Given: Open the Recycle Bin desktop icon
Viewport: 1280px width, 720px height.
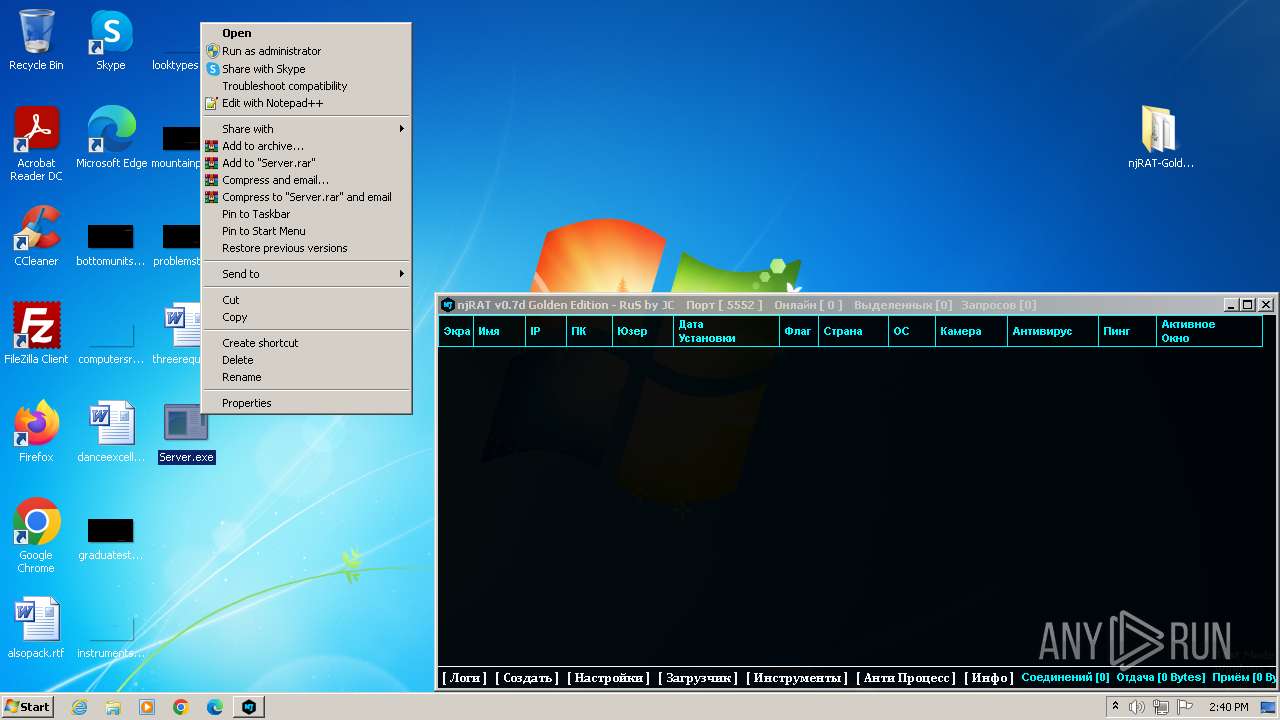Looking at the screenshot, I should 36,40.
